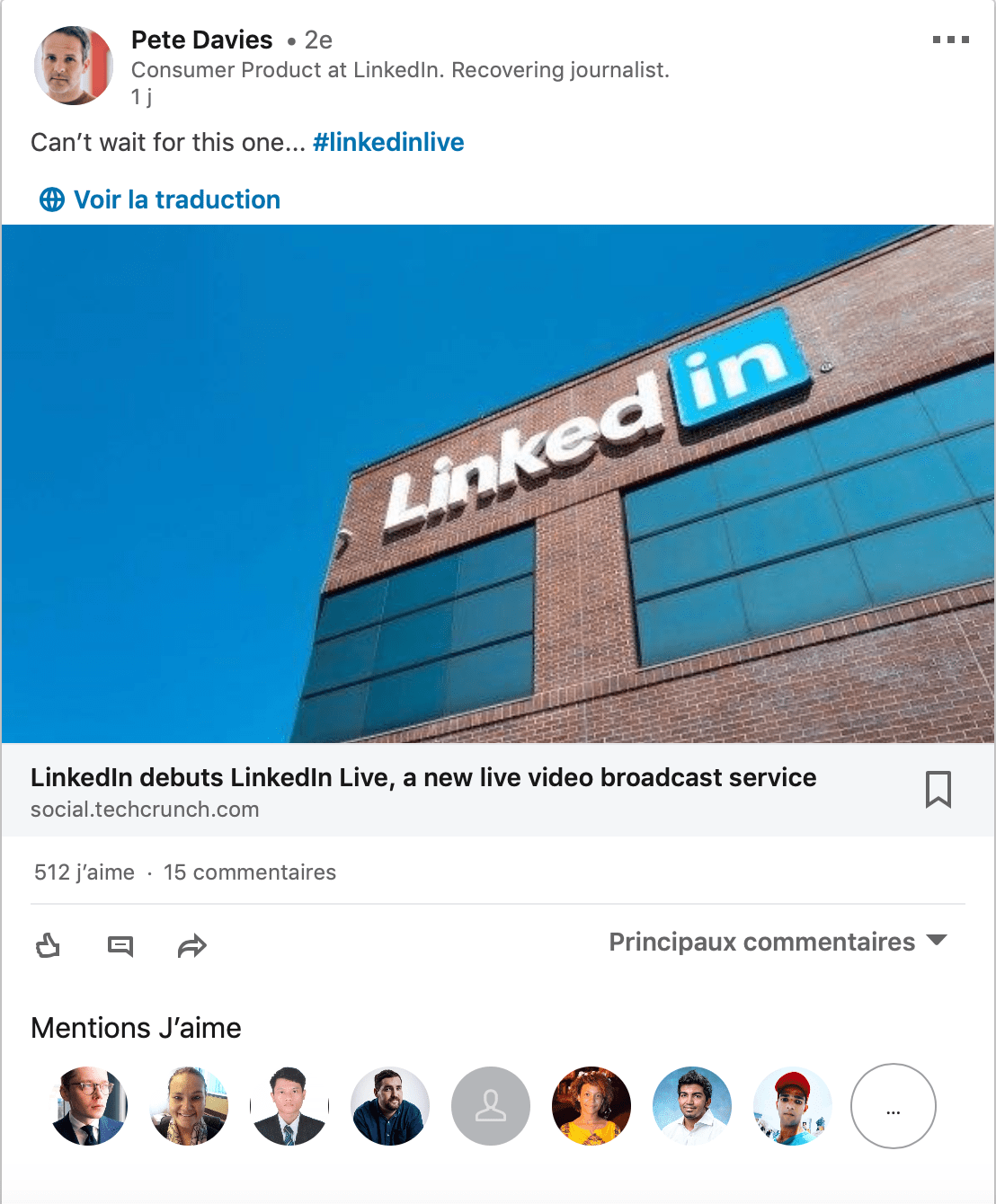
Task: Open the Pete Davies name link
Action: click(x=201, y=40)
